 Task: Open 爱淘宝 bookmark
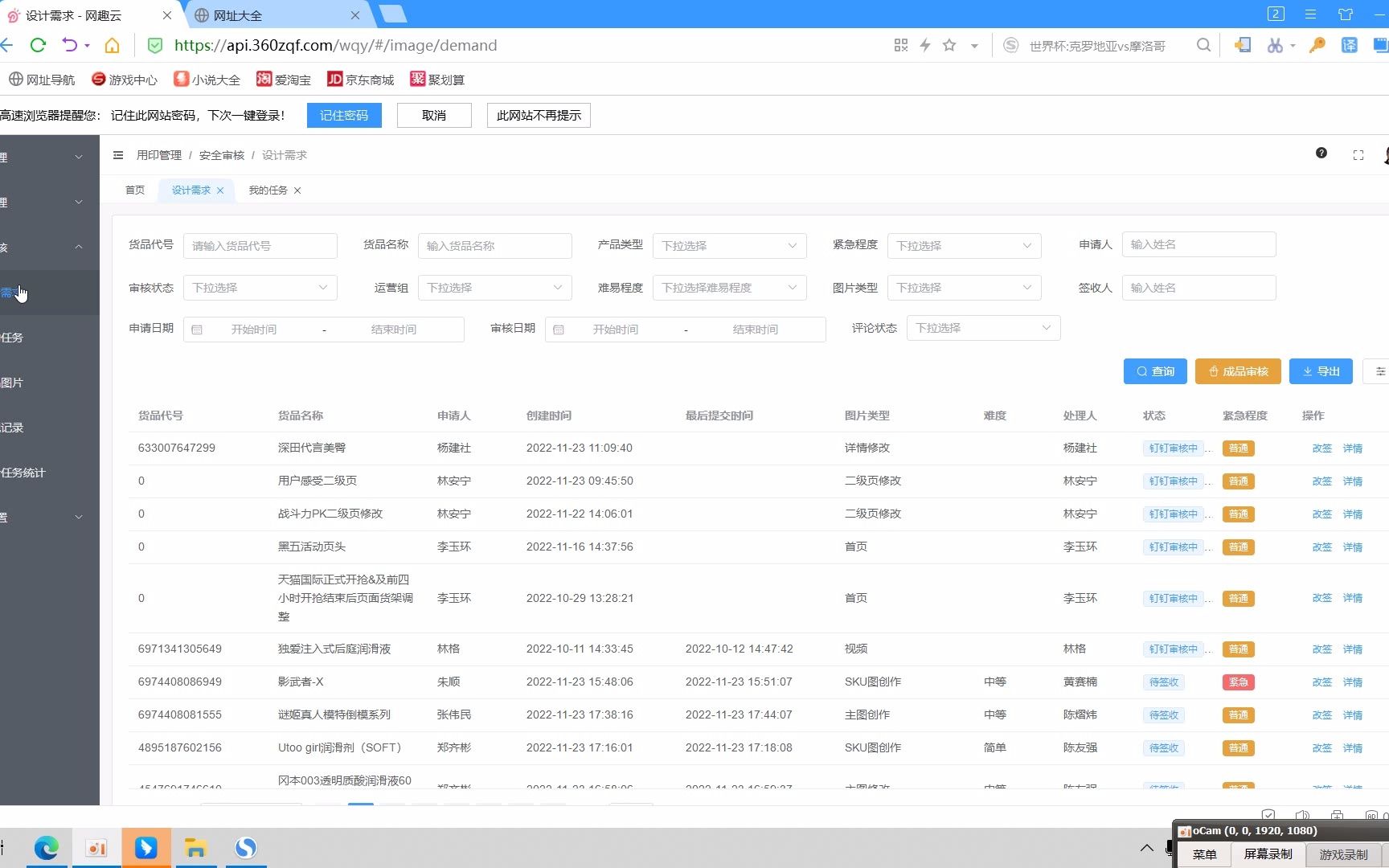tap(284, 79)
